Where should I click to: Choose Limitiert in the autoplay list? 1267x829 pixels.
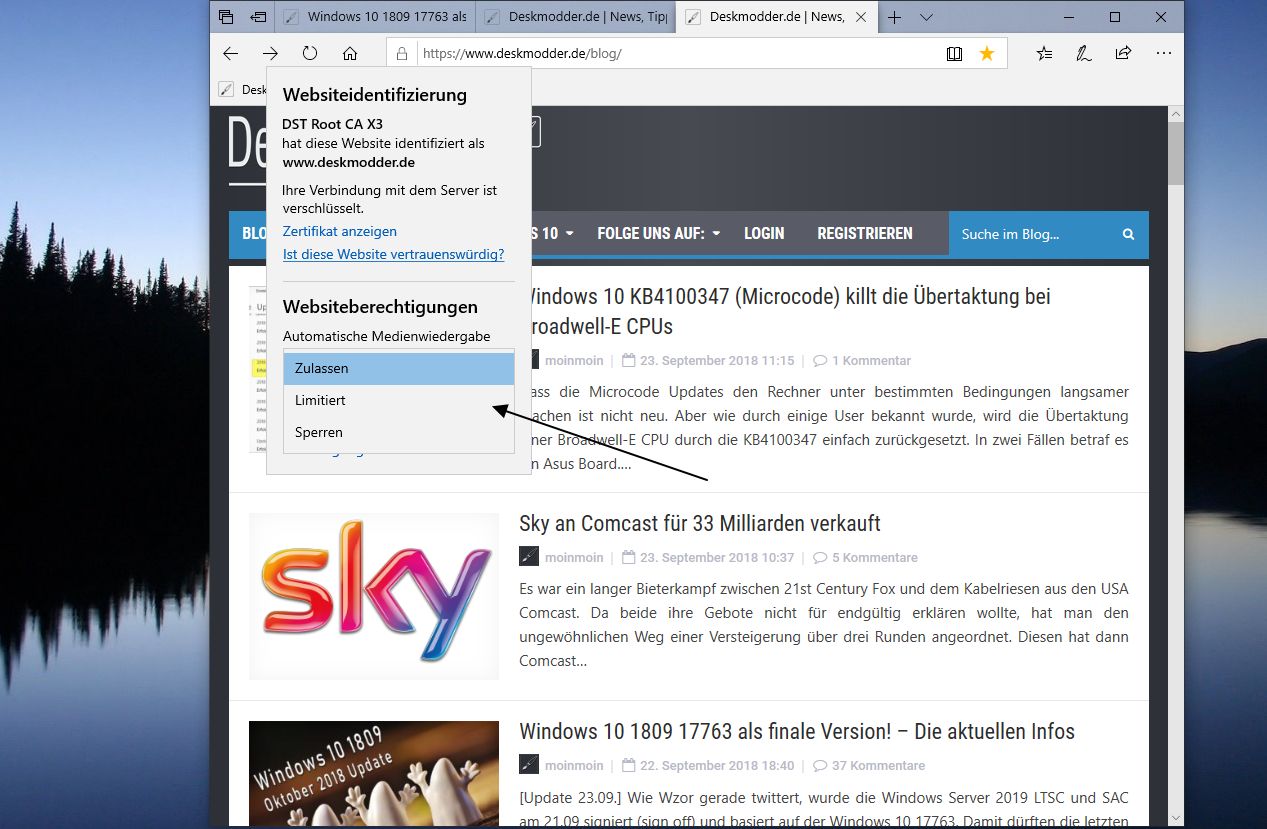(x=399, y=400)
